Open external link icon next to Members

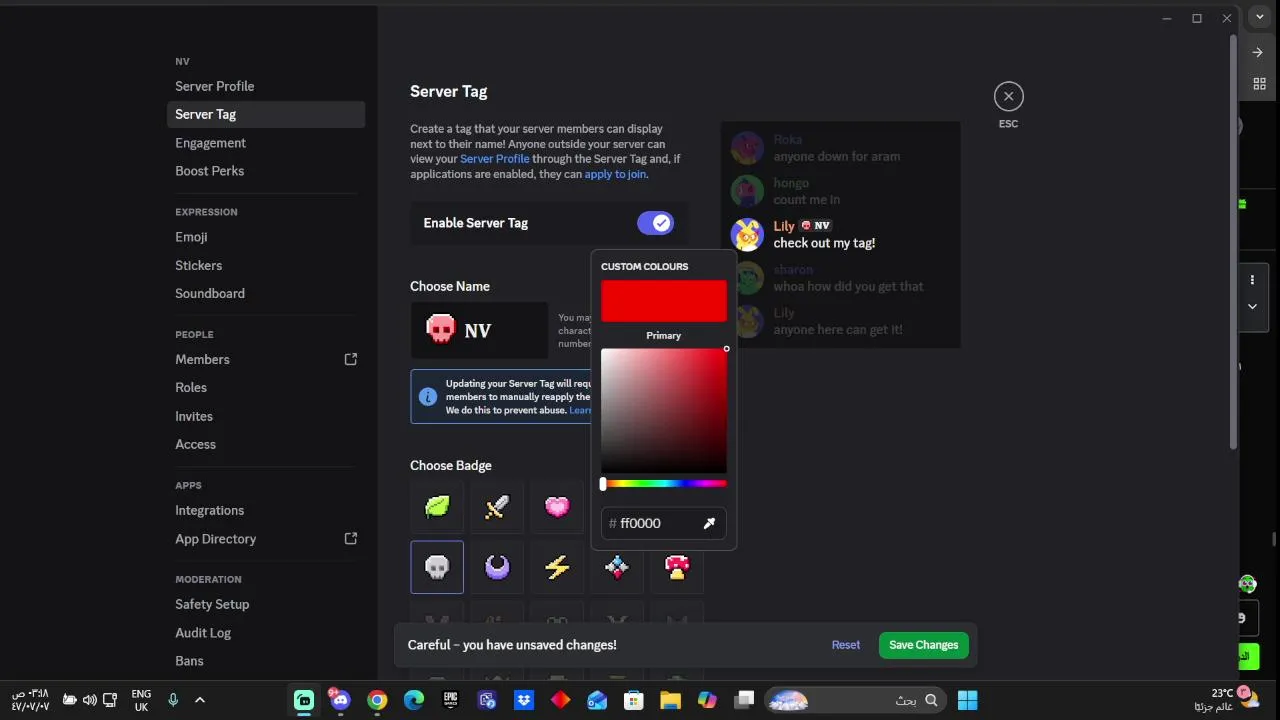(x=351, y=359)
